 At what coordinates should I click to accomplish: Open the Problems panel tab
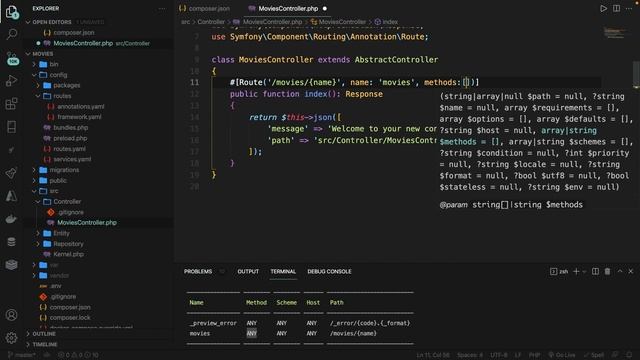click(198, 271)
